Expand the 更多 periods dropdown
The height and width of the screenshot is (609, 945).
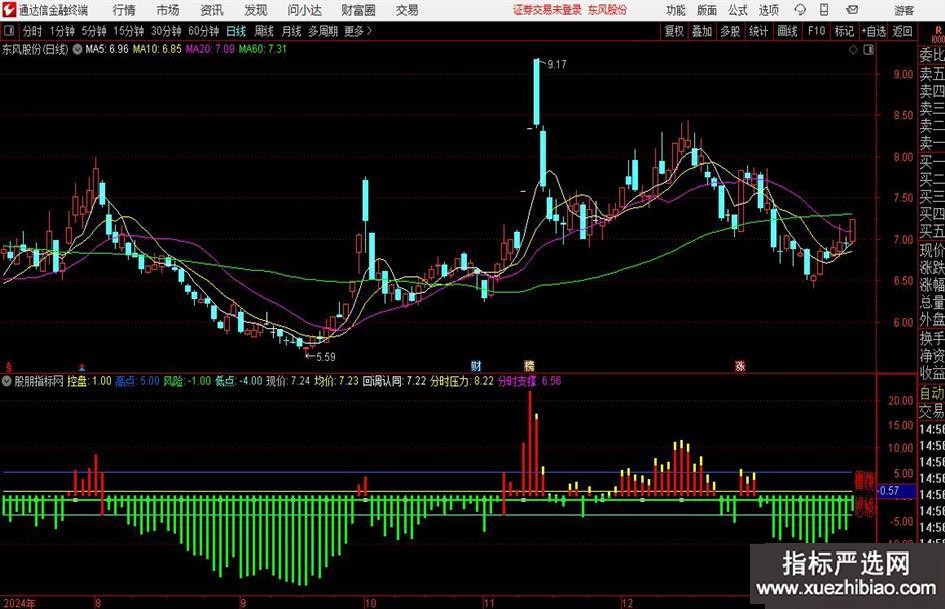click(358, 31)
